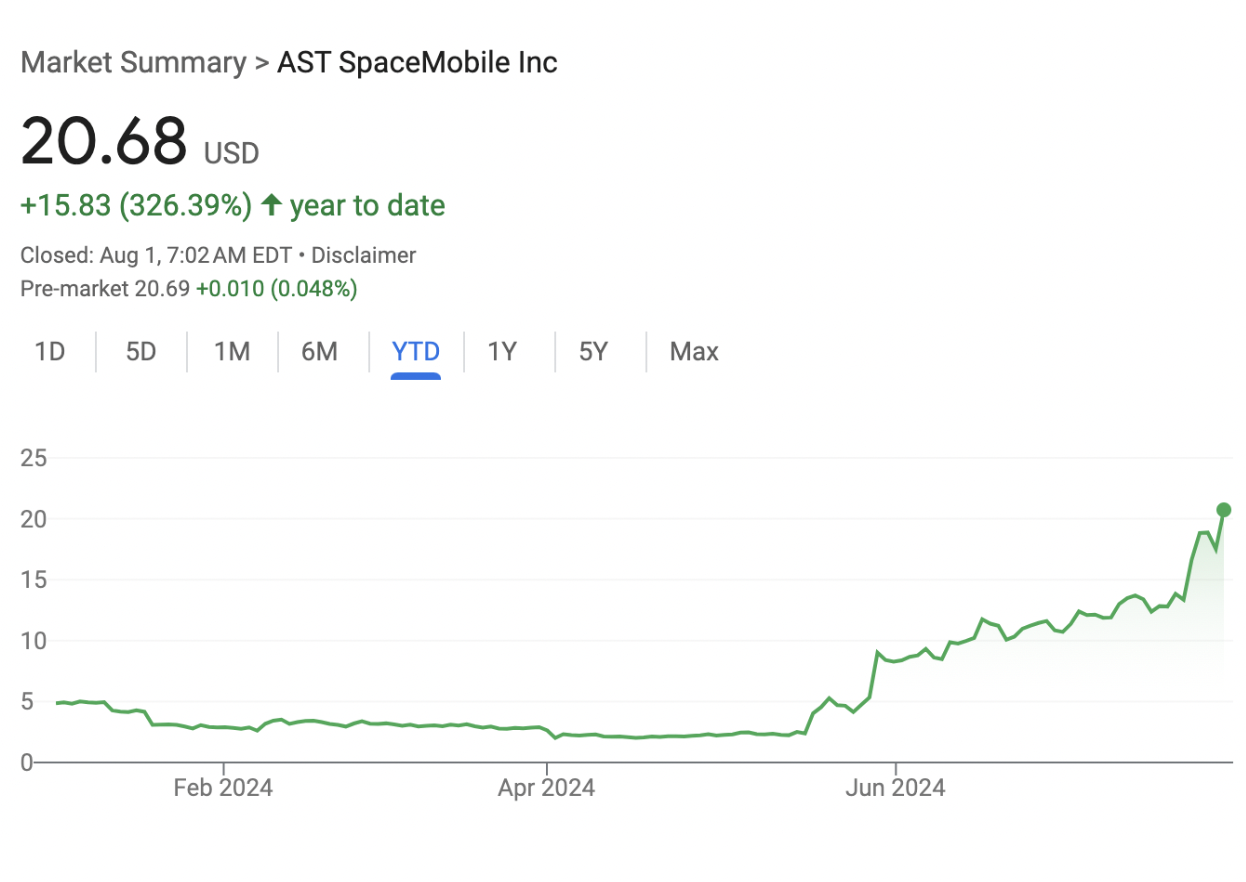Open the Market Summary breadcrumb link
The width and height of the screenshot is (1246, 882).
point(134,62)
